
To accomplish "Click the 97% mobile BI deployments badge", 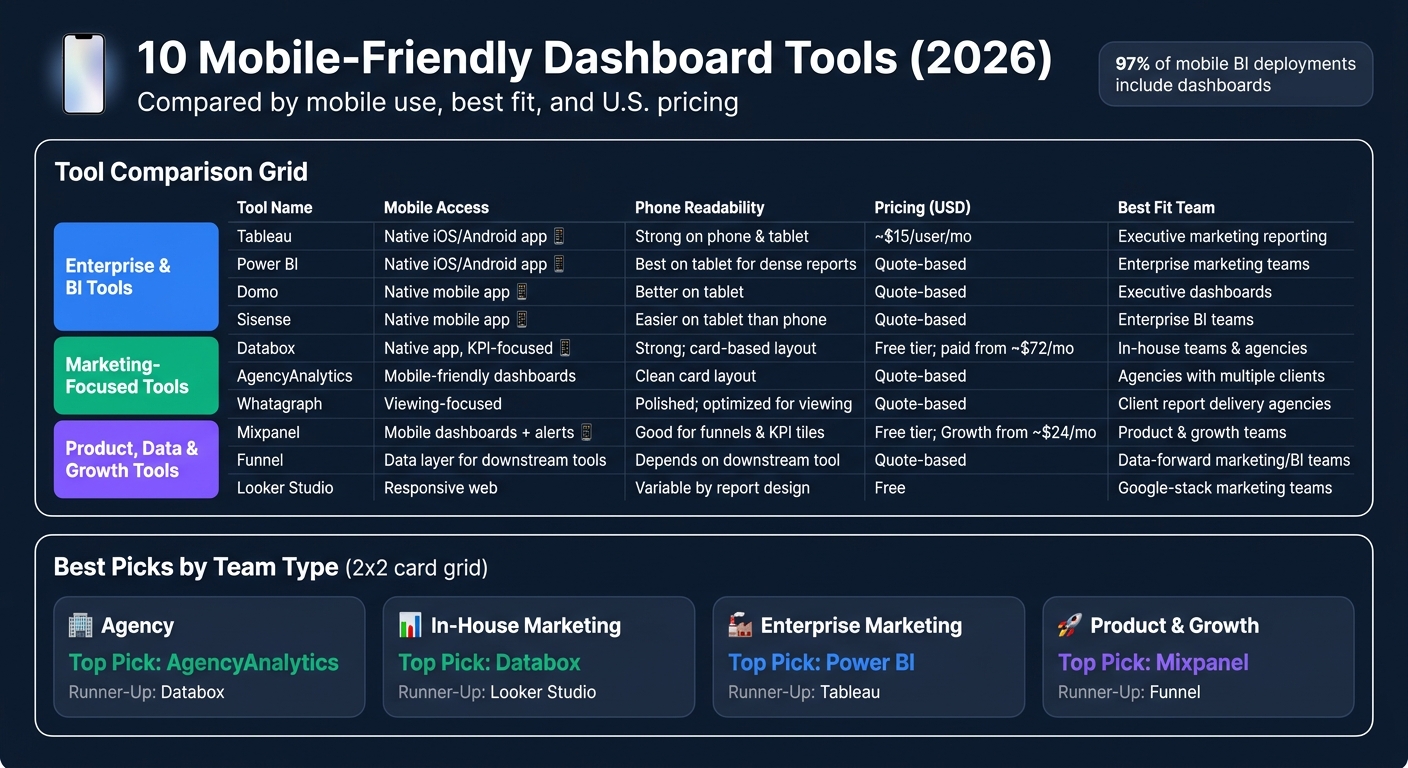I will pos(1236,74).
